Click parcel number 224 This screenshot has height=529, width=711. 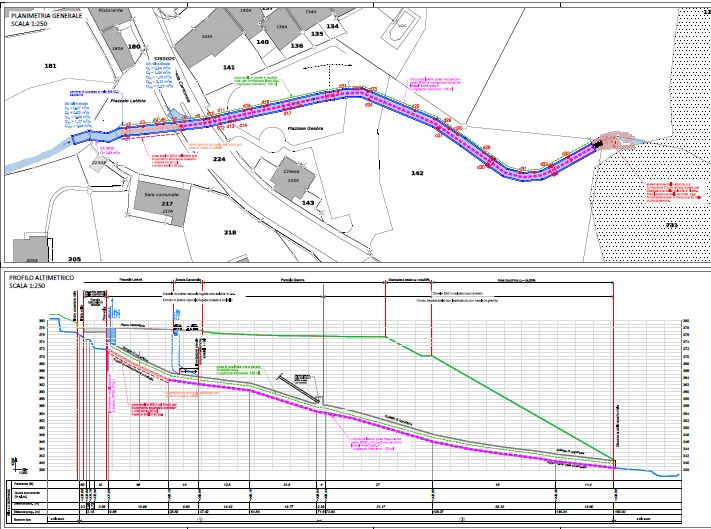(220, 159)
